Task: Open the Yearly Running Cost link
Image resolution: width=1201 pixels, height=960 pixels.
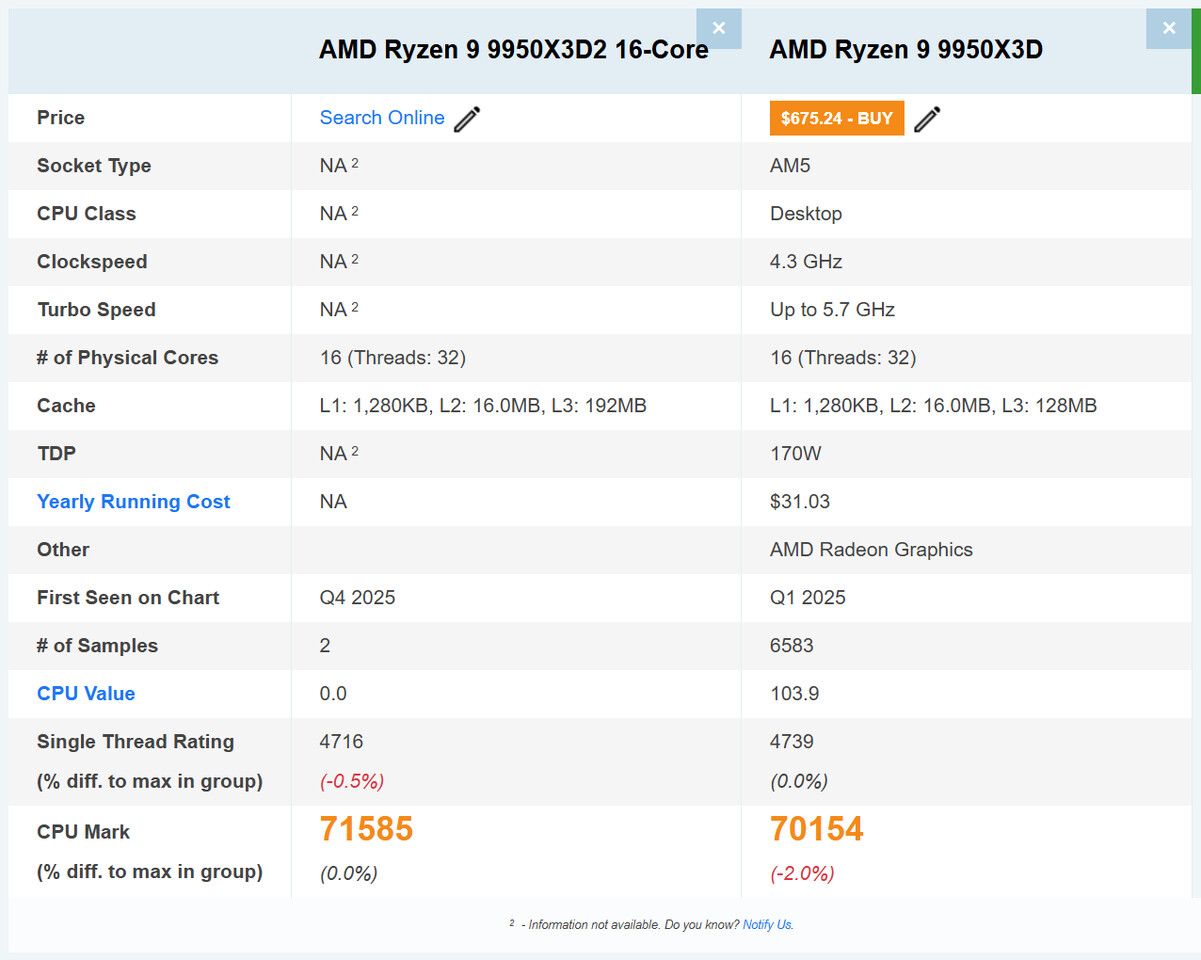Action: [x=133, y=501]
